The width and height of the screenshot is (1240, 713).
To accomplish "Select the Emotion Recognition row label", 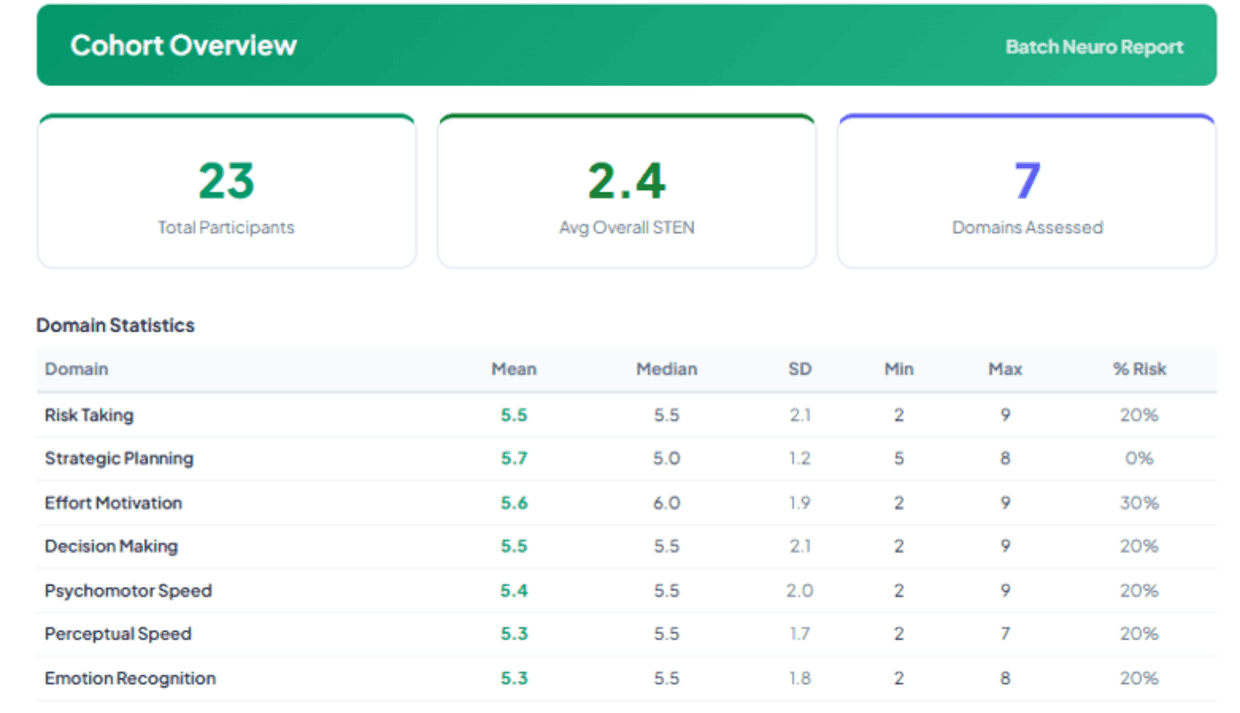I will point(130,678).
